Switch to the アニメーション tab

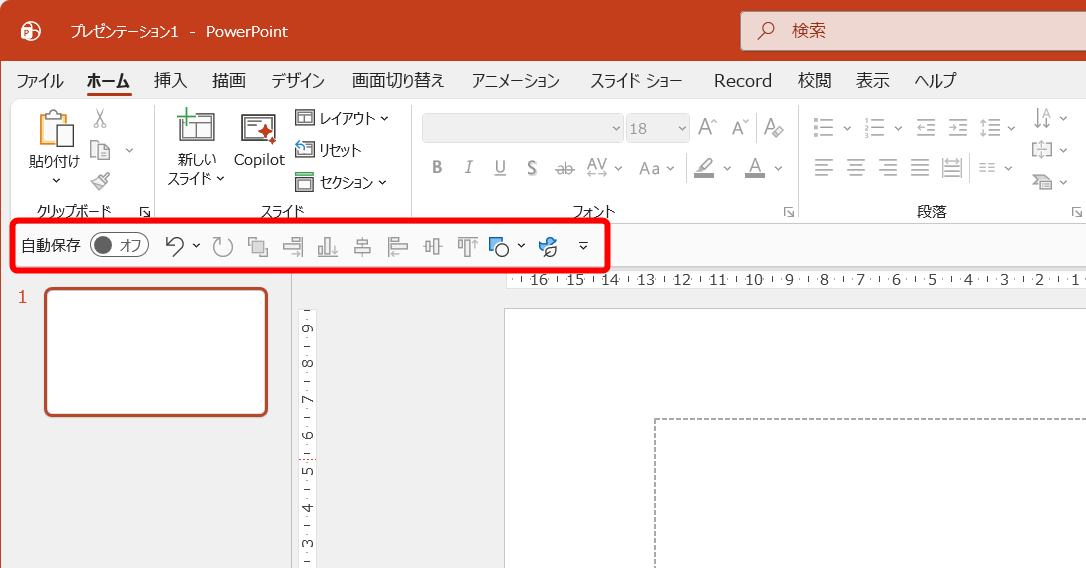click(x=515, y=81)
